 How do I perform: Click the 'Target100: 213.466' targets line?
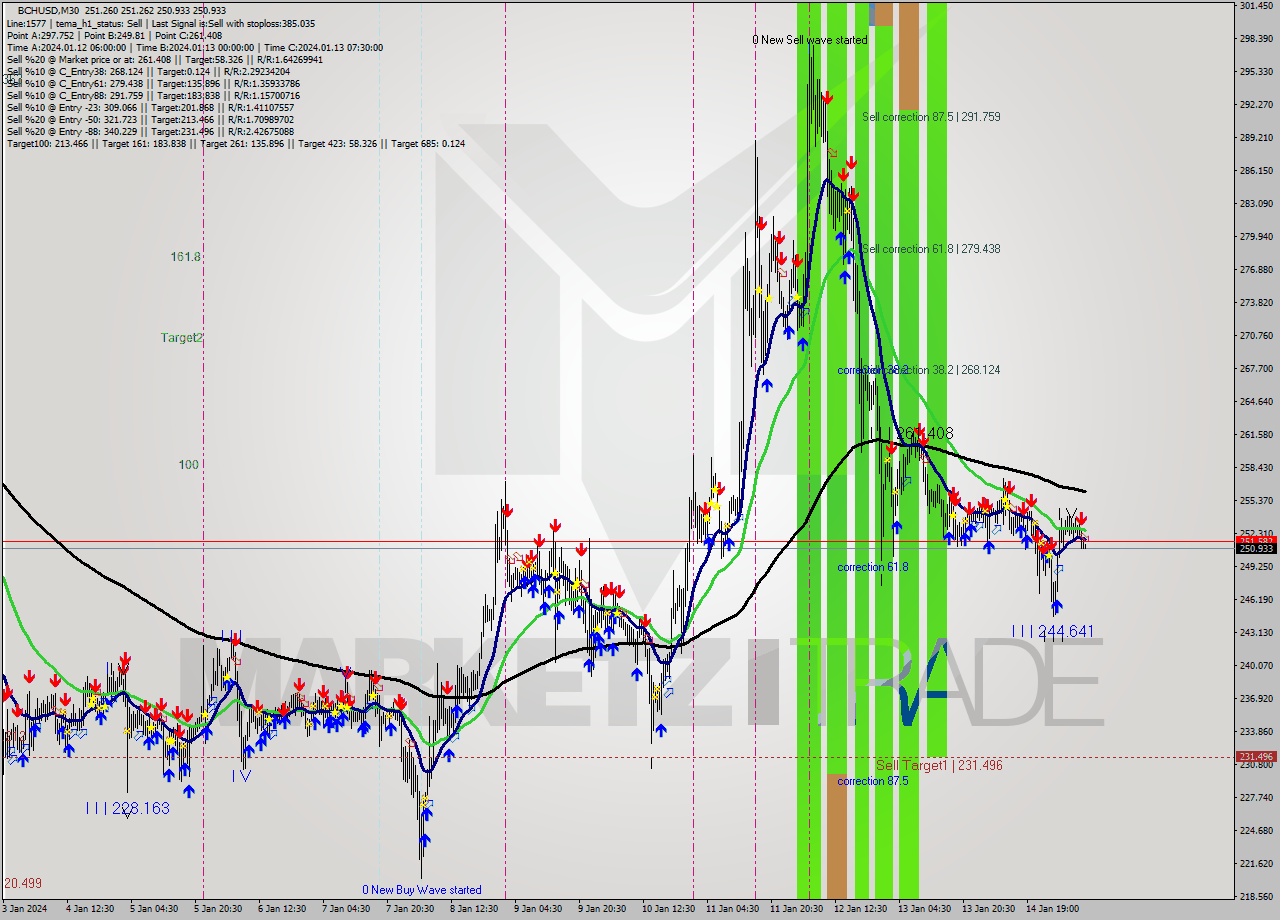(235, 143)
